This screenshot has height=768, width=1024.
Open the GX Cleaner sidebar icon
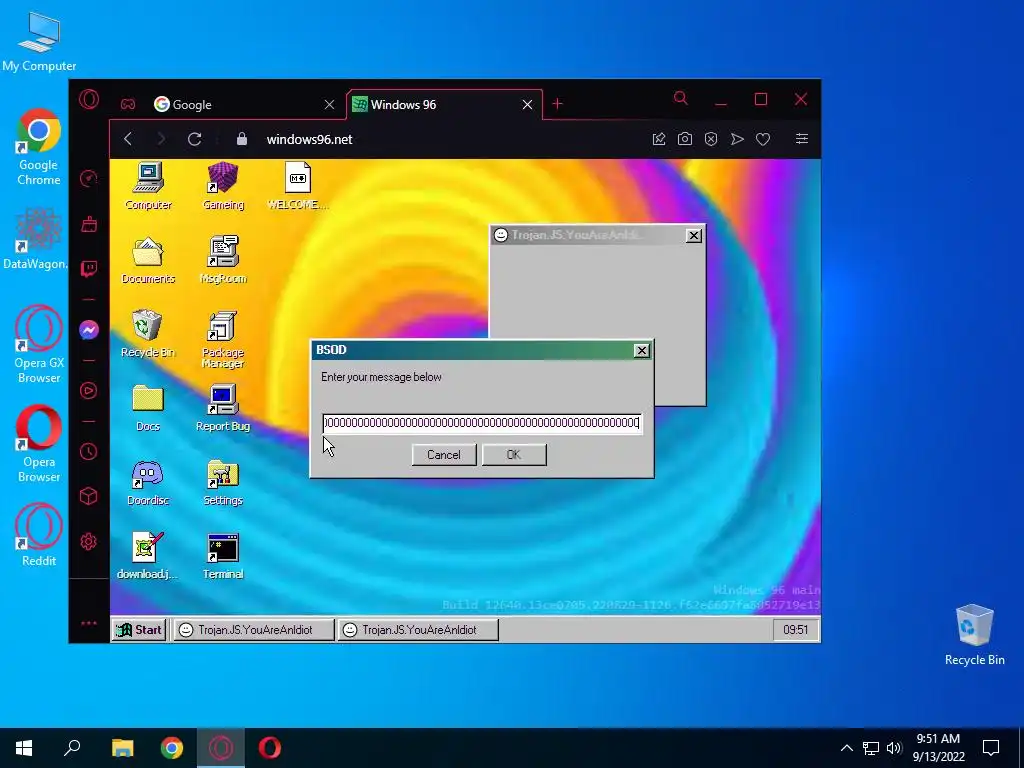tap(89, 224)
